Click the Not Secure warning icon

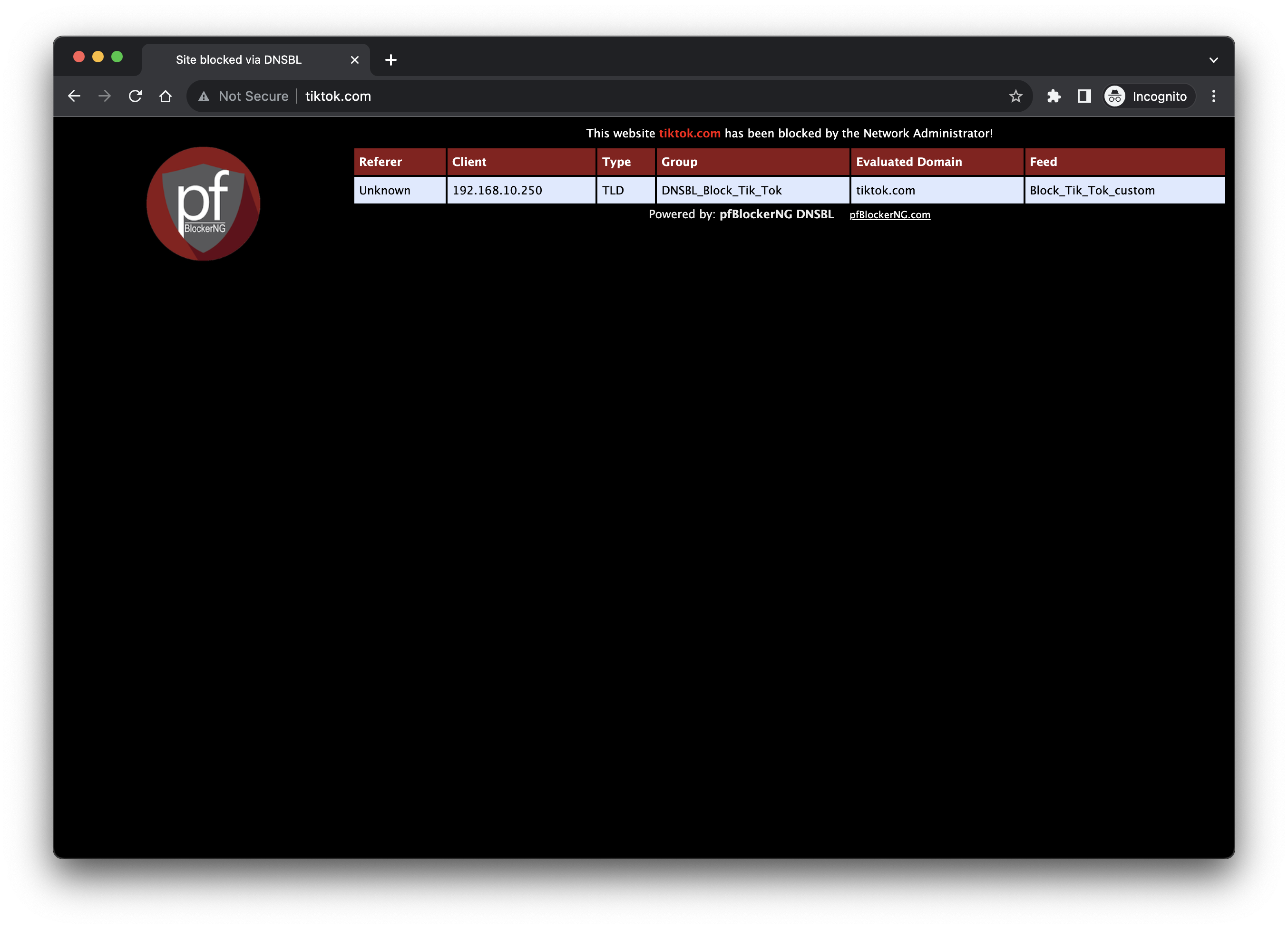click(x=204, y=97)
